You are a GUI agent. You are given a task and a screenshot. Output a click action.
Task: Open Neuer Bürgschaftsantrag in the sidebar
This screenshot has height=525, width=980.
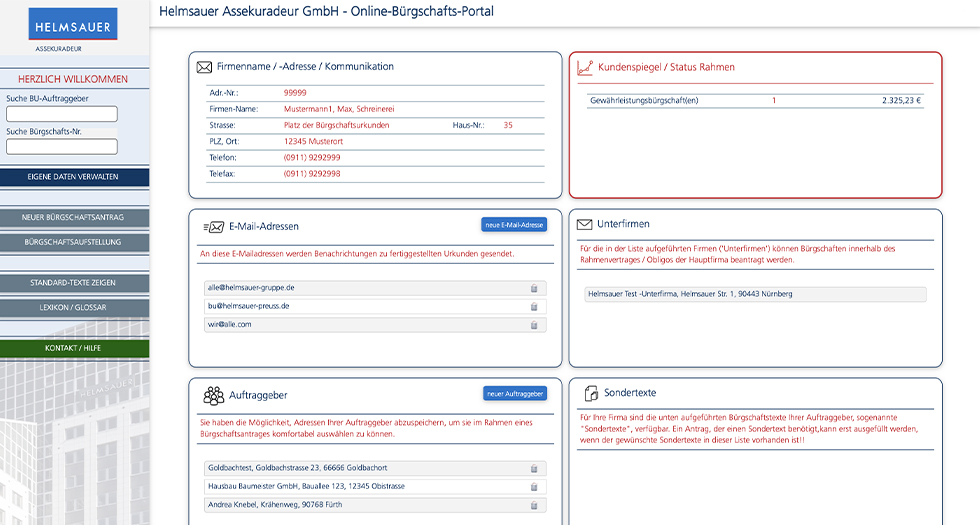click(x=74, y=218)
